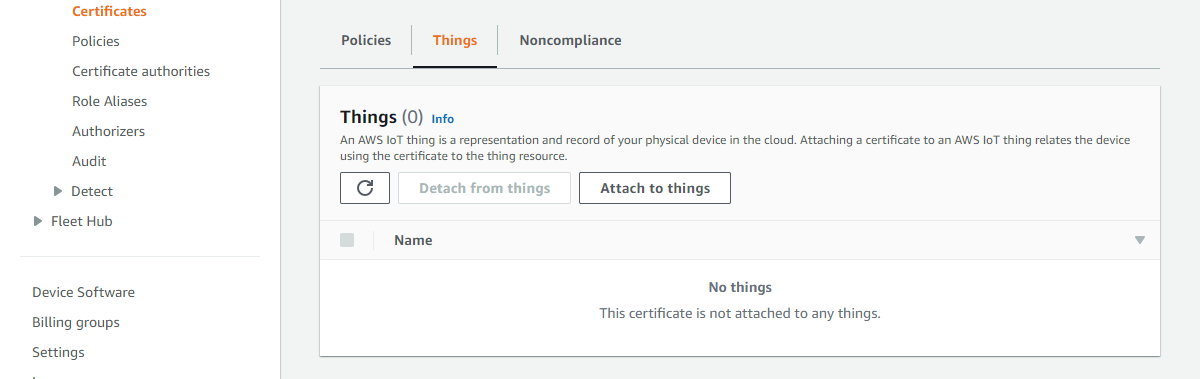The height and width of the screenshot is (379, 1200).
Task: Open the Noncompliance tab
Action: 570,41
